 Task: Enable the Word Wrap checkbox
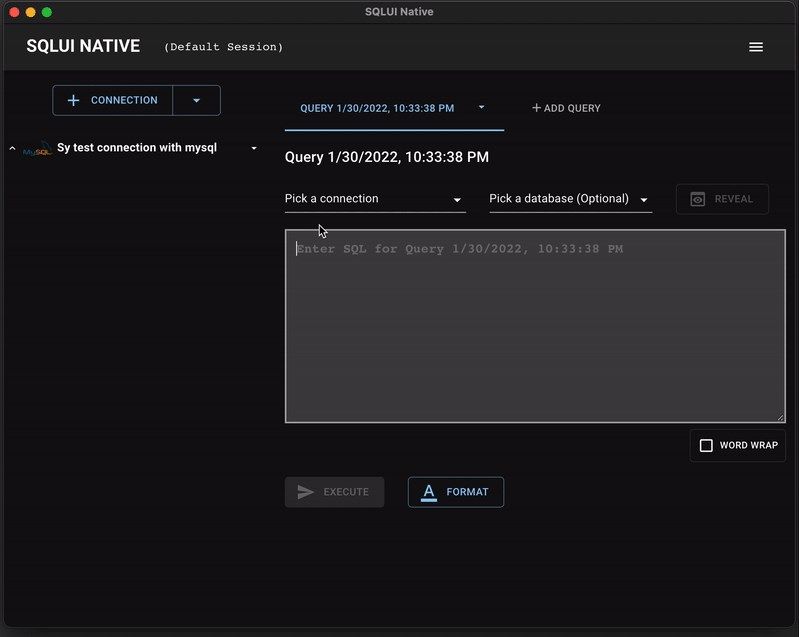click(706, 445)
